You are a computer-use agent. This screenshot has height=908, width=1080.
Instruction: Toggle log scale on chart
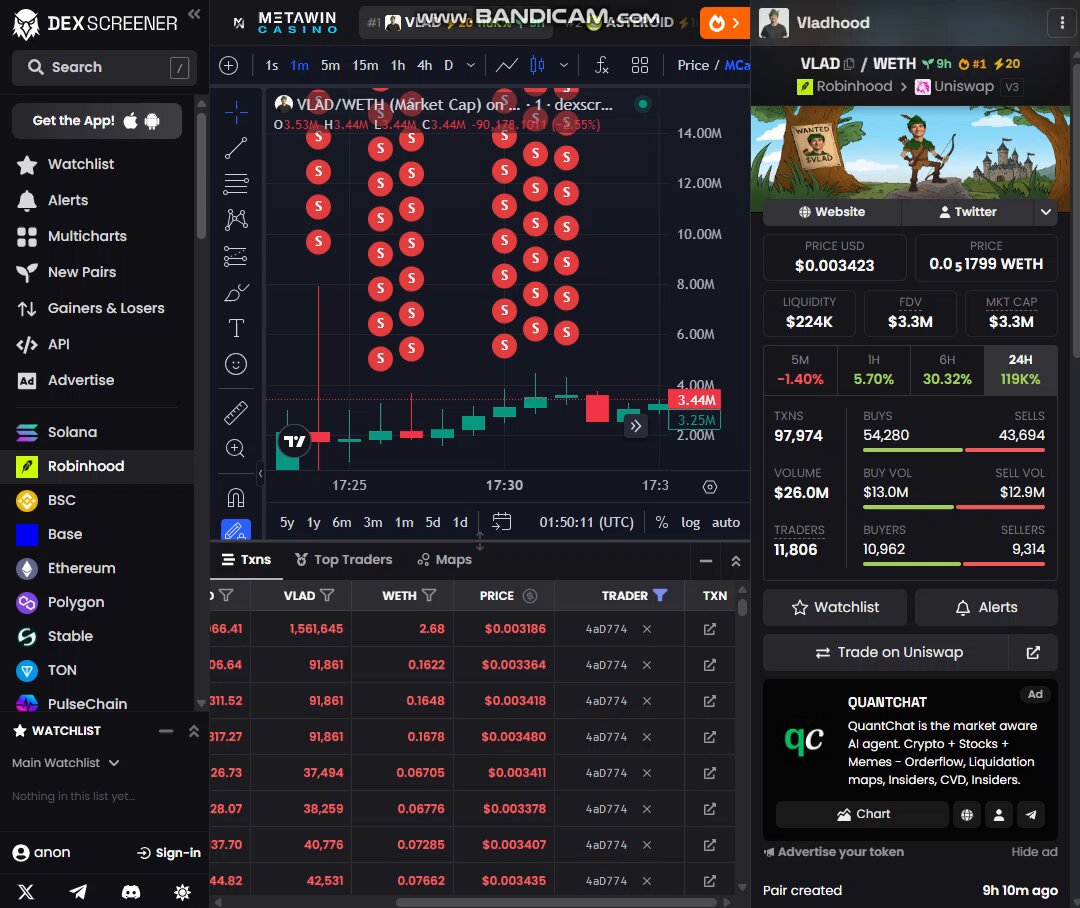click(x=690, y=522)
